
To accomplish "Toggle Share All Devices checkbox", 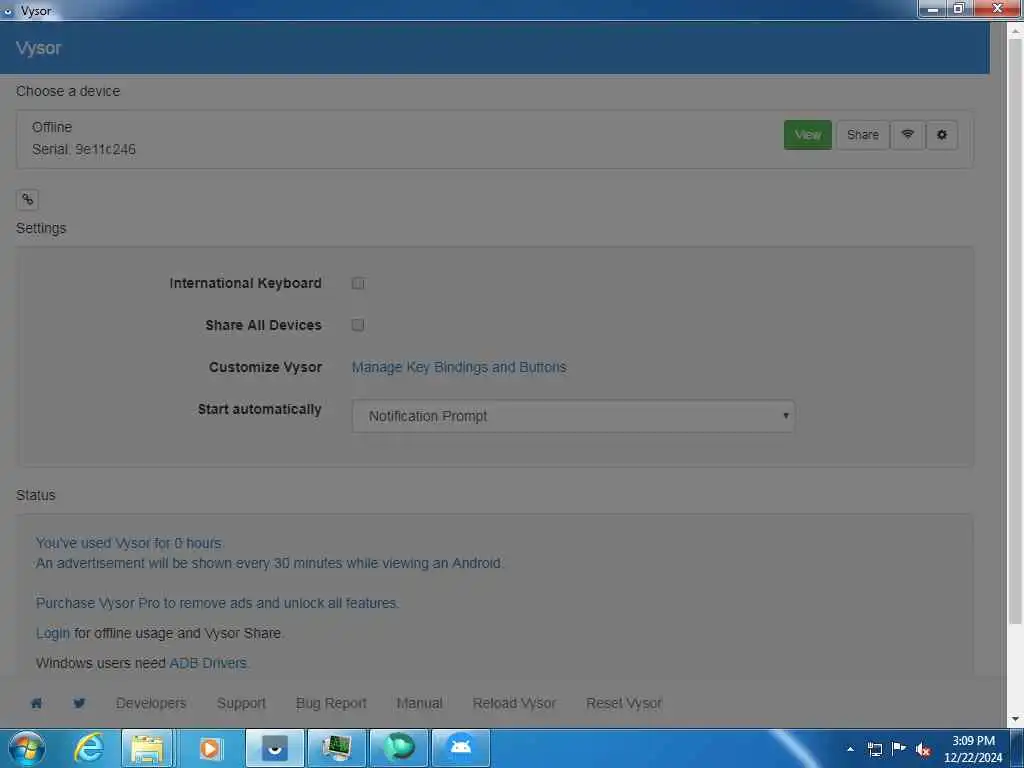I will pos(358,325).
